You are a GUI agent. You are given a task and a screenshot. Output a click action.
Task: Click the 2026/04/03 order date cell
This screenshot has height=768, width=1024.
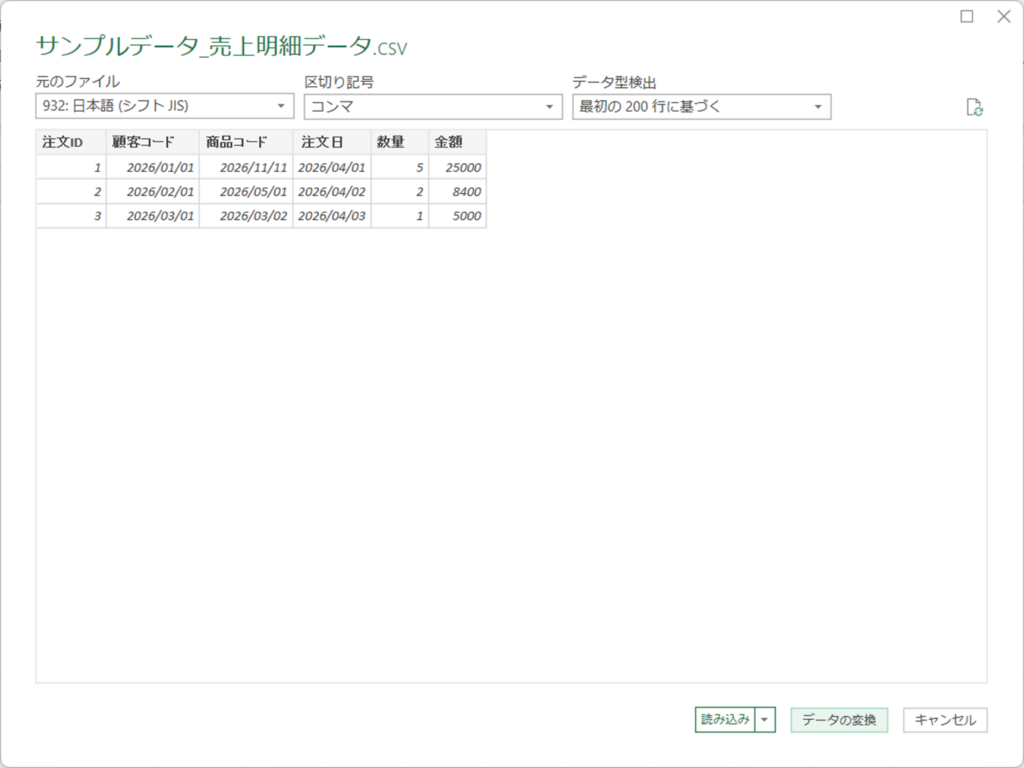pos(331,216)
